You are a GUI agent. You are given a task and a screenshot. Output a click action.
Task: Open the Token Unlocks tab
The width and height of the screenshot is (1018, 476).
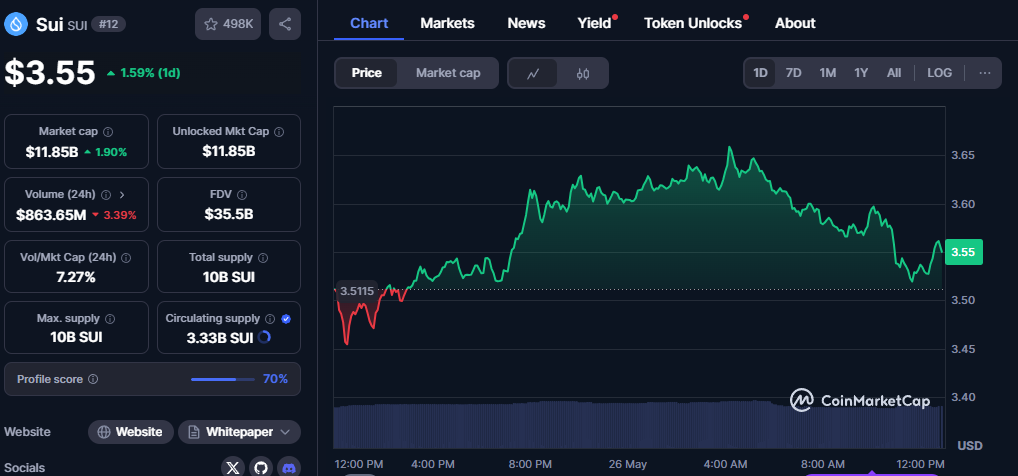click(x=693, y=23)
